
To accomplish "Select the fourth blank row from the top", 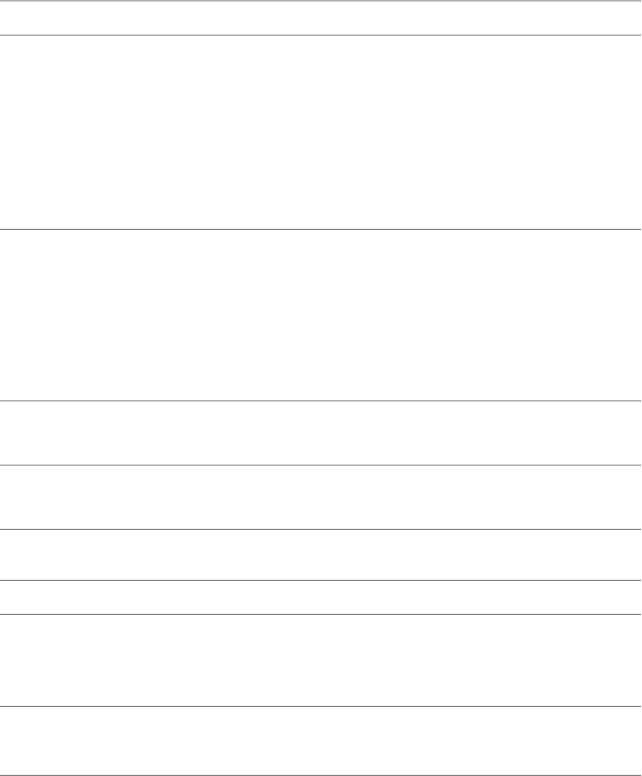I will (320, 432).
